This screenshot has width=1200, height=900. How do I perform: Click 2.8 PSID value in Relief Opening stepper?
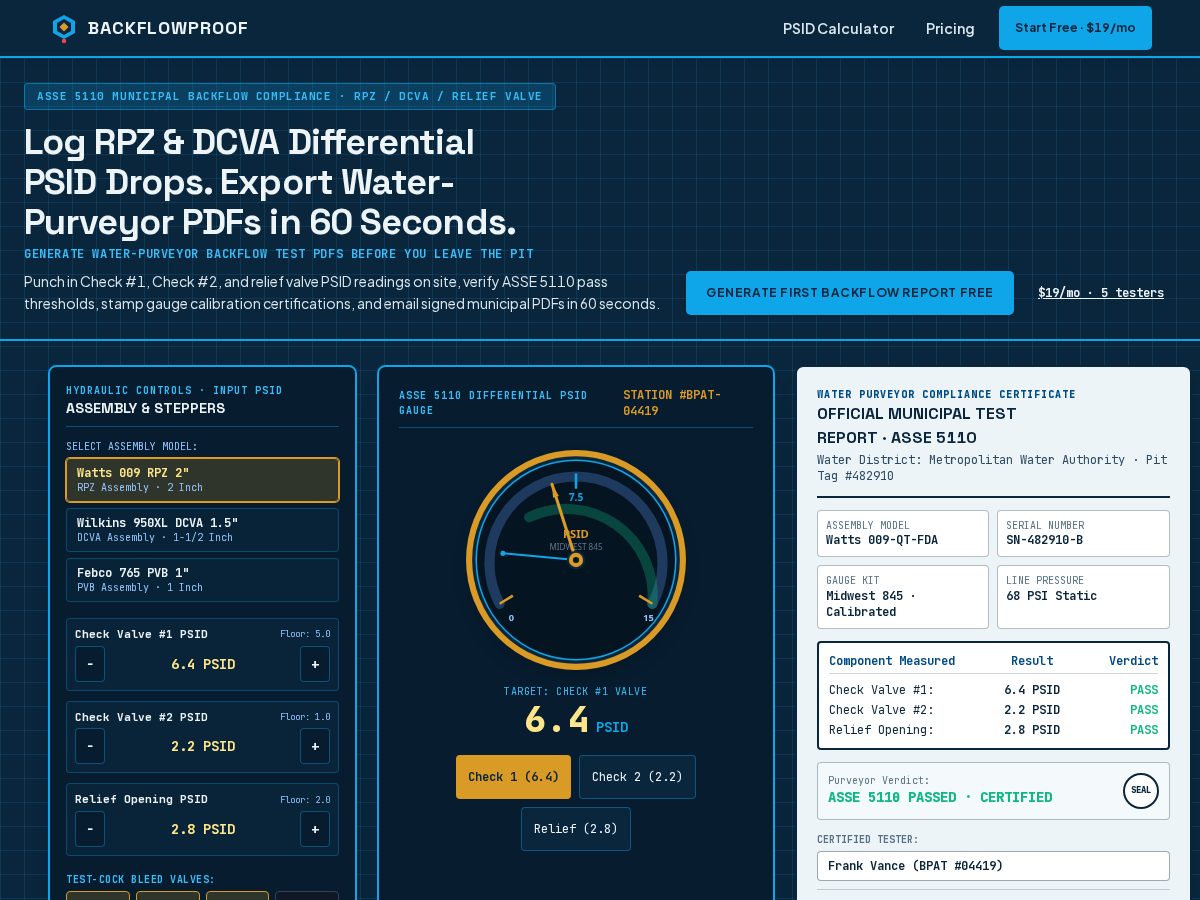coord(203,829)
